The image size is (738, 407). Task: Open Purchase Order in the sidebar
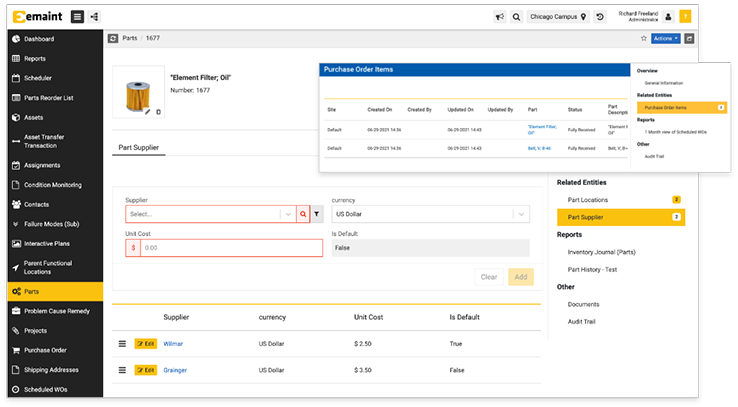(x=45, y=350)
